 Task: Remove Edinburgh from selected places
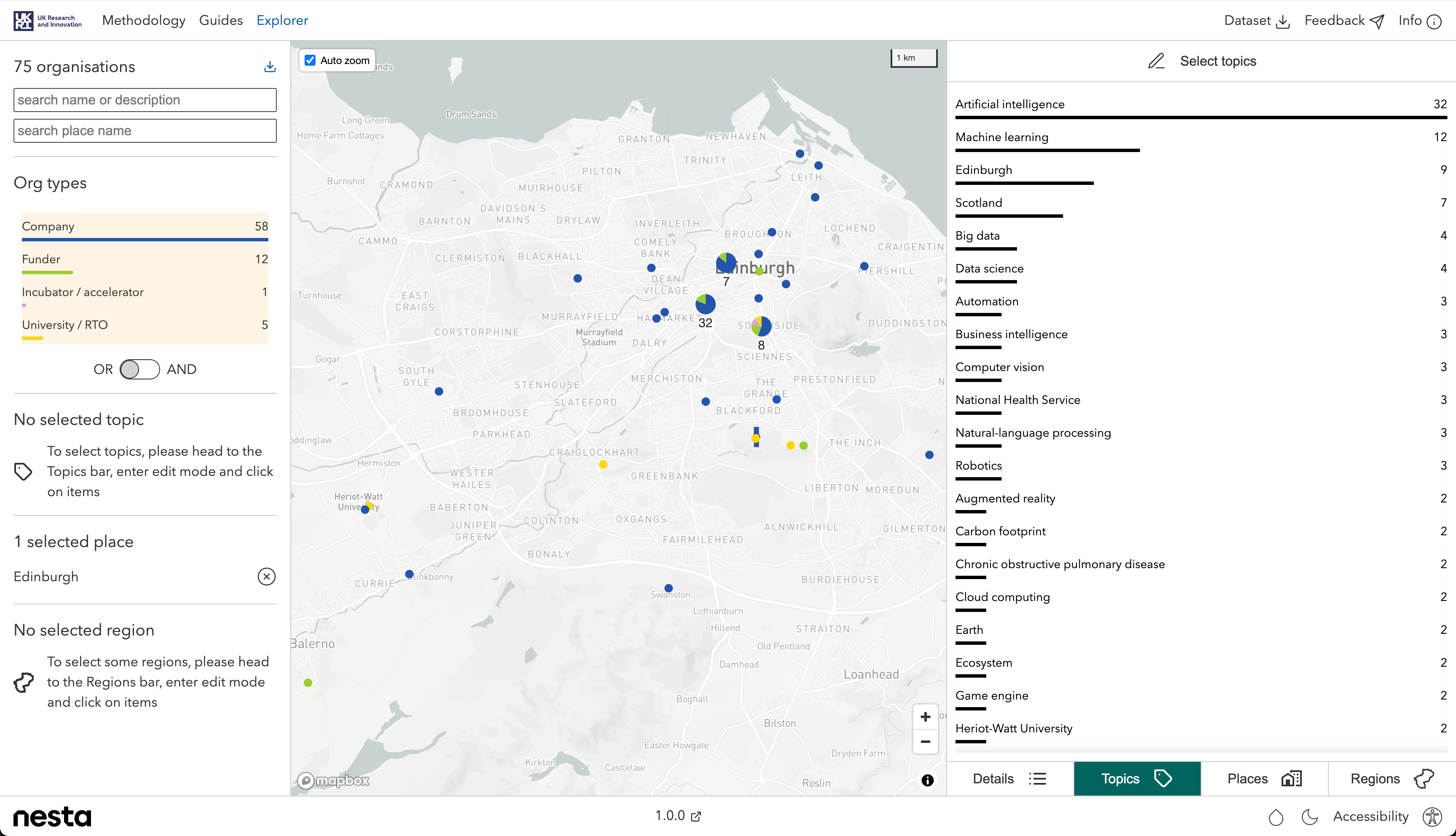[267, 577]
